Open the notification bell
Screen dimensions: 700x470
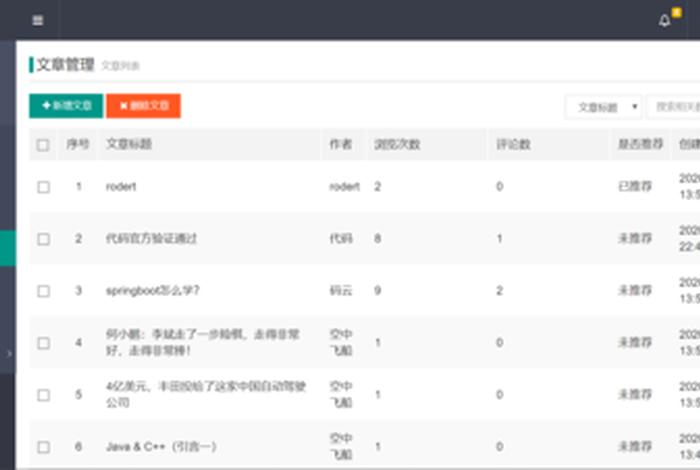click(665, 21)
